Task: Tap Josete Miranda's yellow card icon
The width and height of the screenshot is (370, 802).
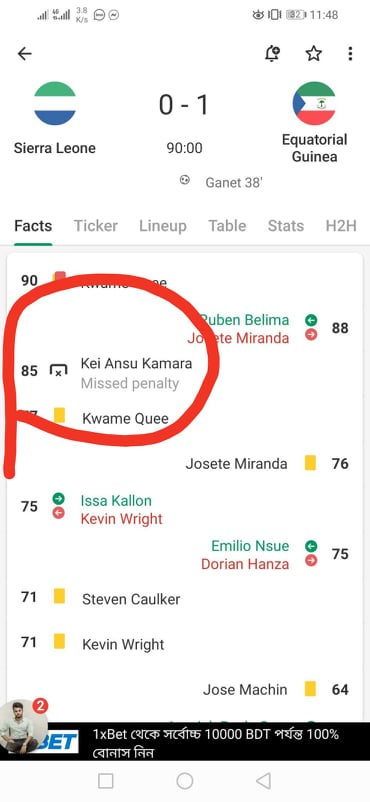Action: (310, 463)
